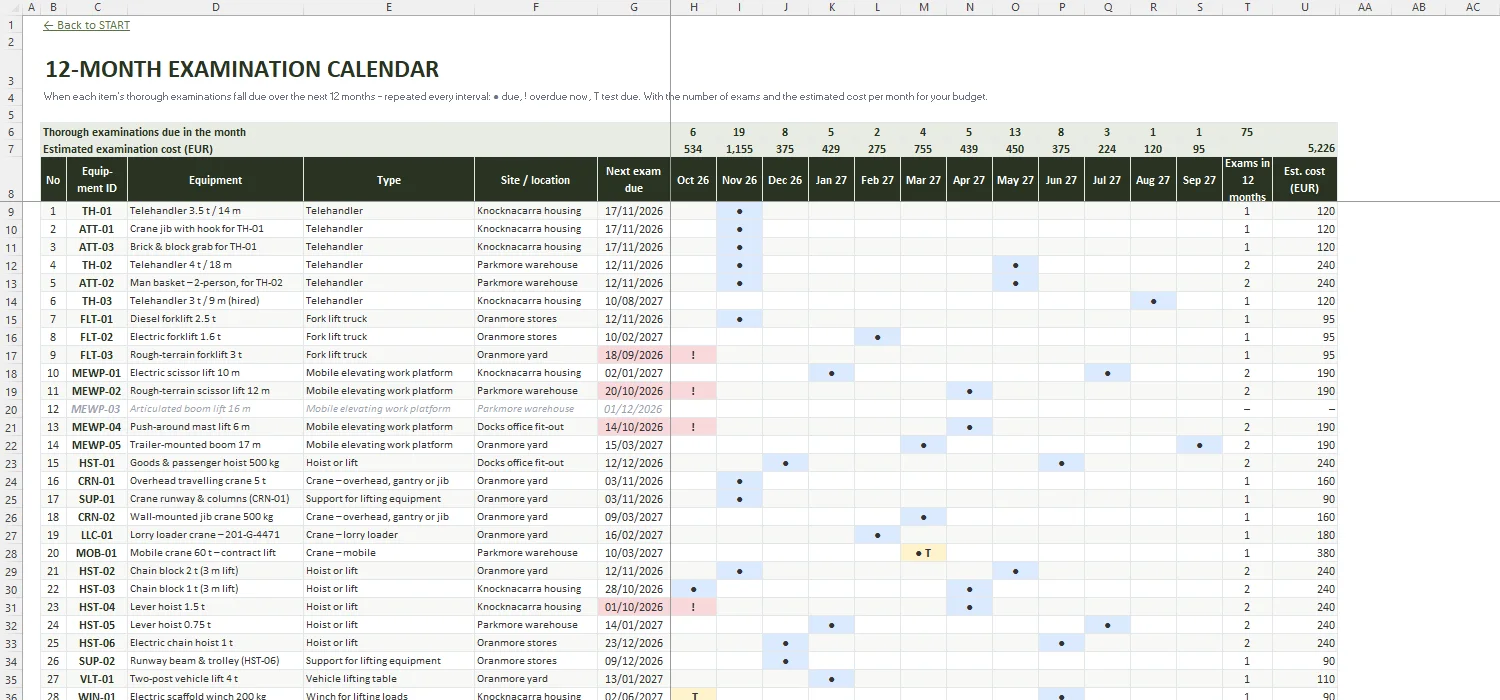This screenshot has height=700, width=1500.
Task: Select the 12-MONTH EXAMINATION CALENDAR title cell
Action: [x=242, y=69]
